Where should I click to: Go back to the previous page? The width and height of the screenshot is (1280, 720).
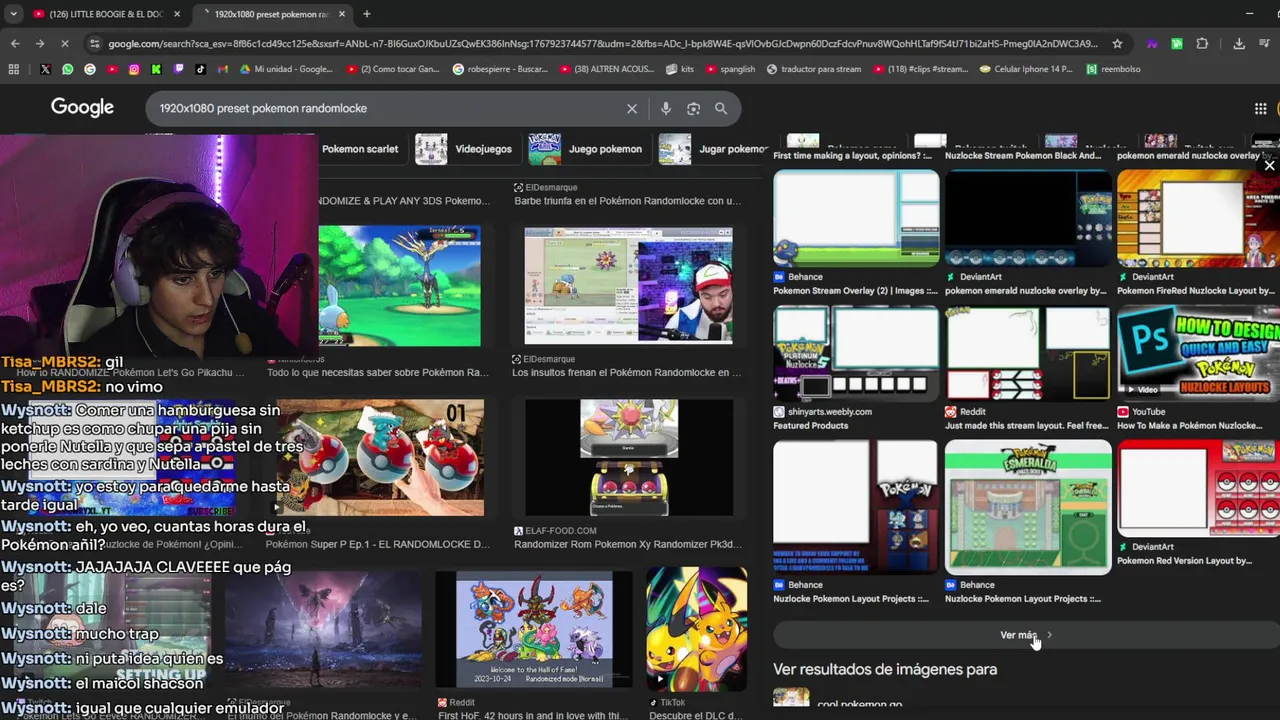pos(15,44)
